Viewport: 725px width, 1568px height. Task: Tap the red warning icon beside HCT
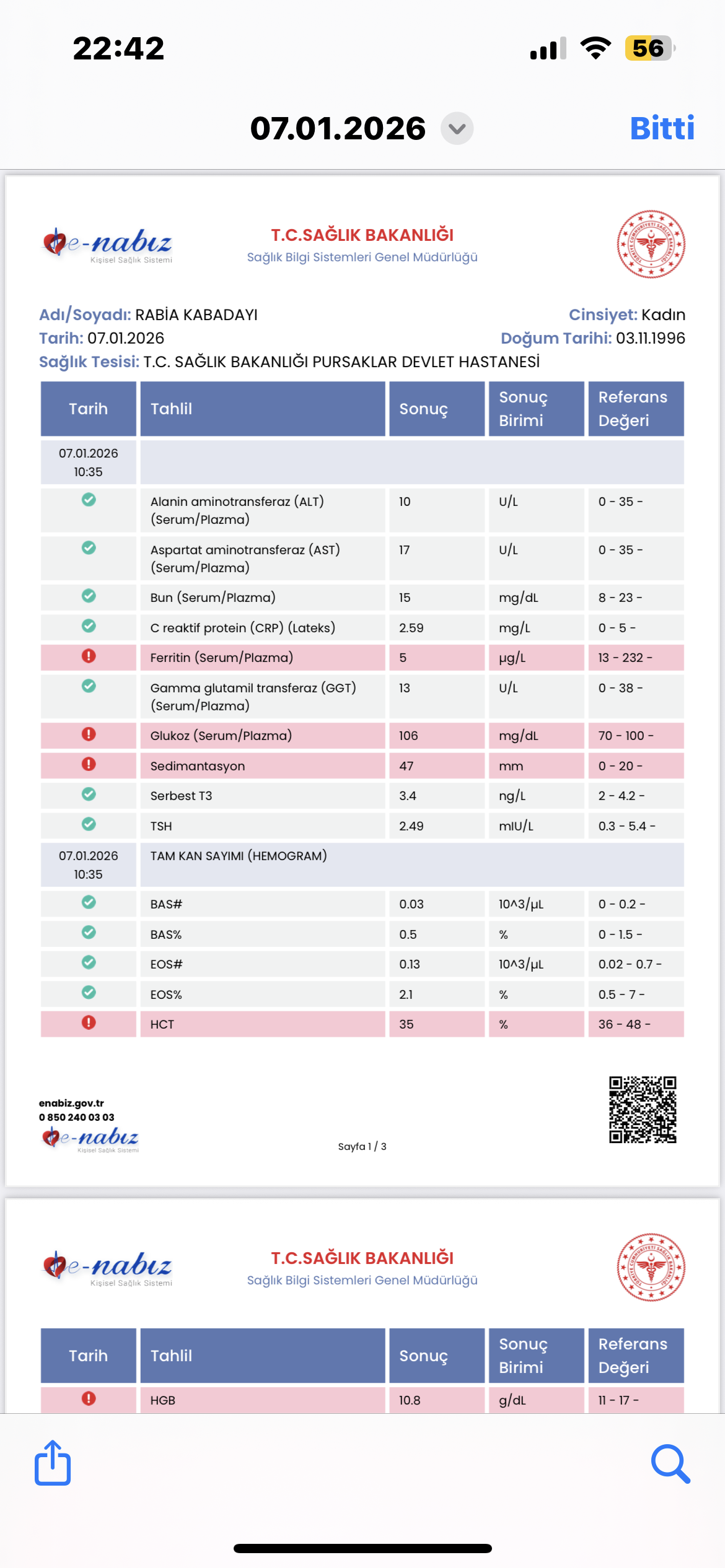tap(89, 1022)
